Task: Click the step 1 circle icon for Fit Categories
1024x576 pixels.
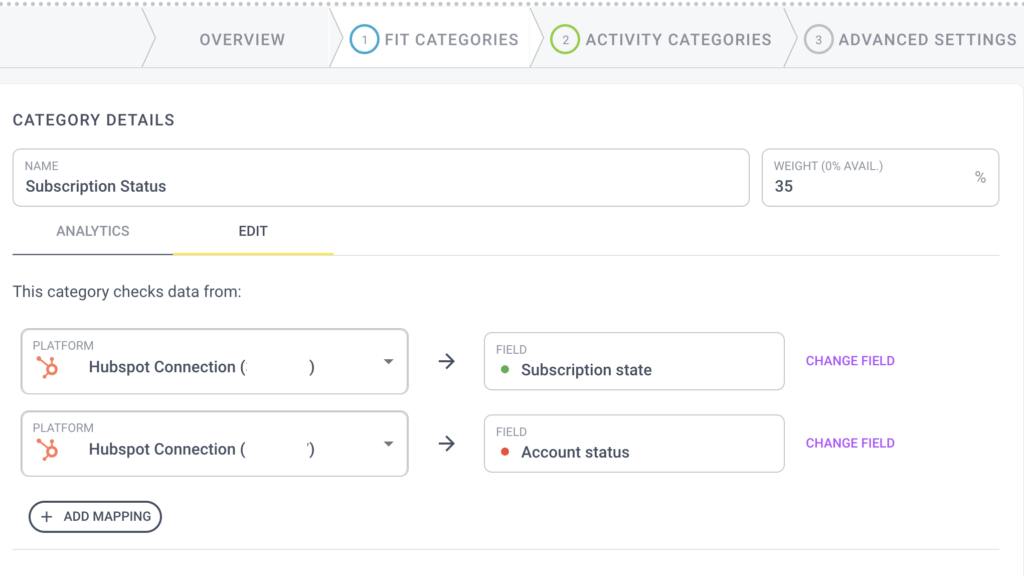Action: point(364,40)
